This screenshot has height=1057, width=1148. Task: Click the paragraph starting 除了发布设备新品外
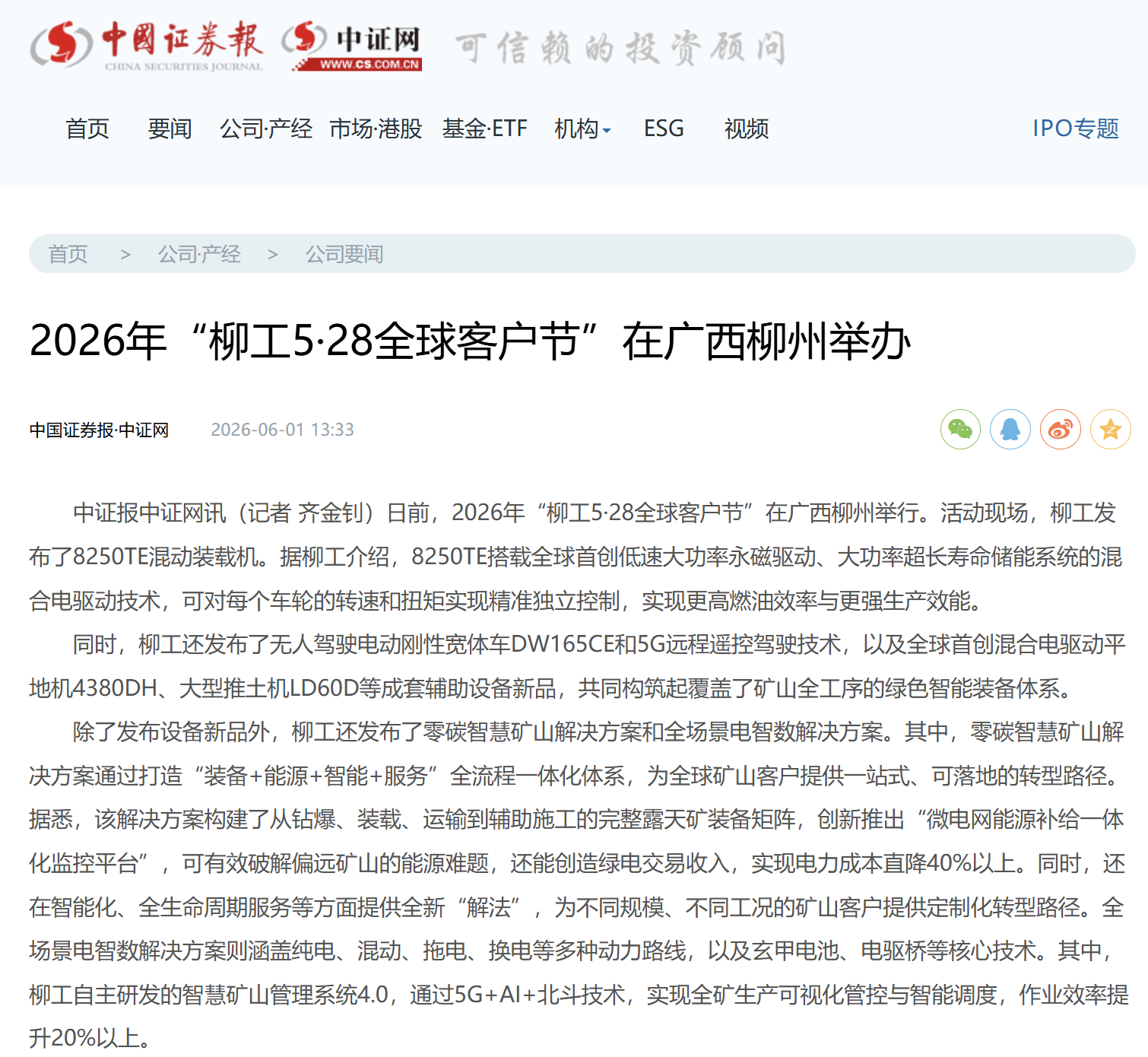pos(579,885)
